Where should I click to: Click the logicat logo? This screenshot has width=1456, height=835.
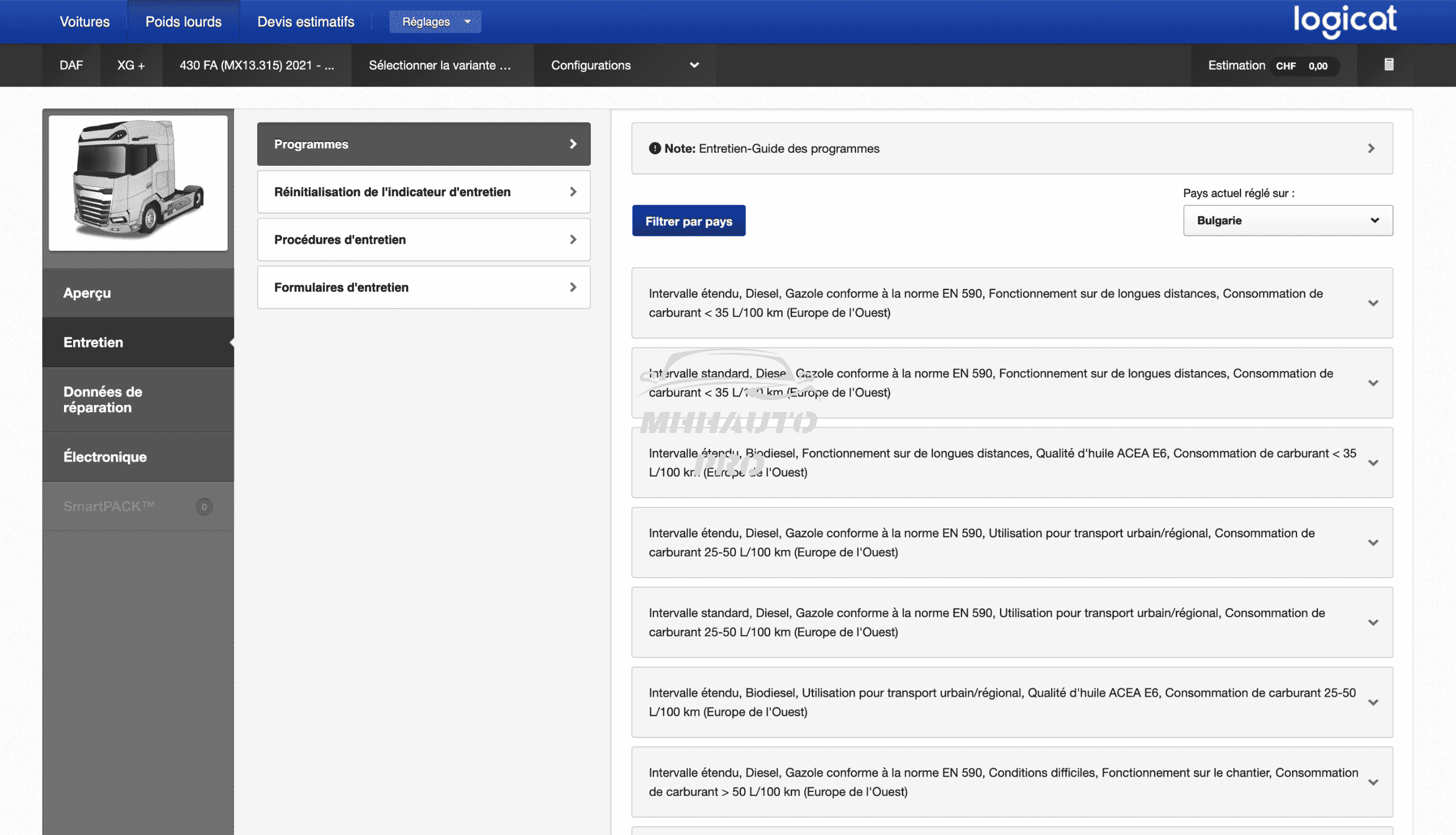click(1345, 21)
